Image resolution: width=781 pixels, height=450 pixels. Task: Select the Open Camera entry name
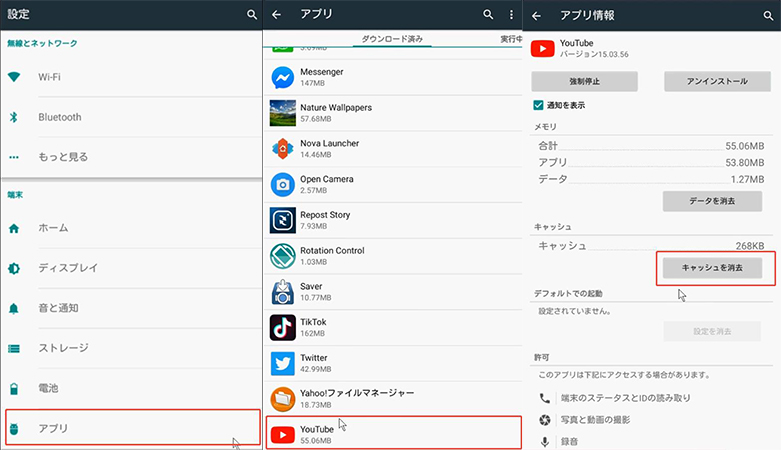[x=326, y=179]
